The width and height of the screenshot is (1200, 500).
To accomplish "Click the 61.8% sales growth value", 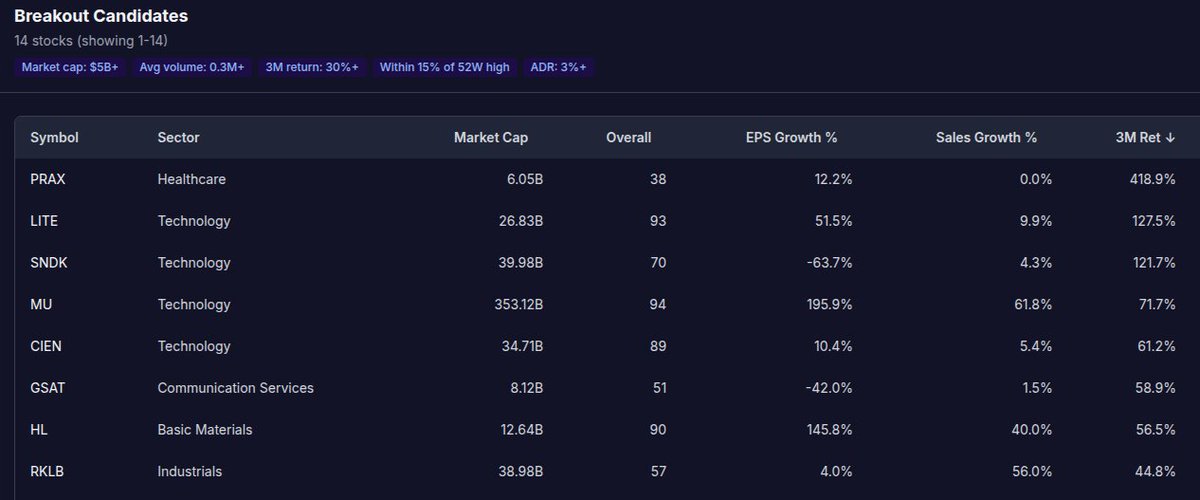I will click(1034, 304).
